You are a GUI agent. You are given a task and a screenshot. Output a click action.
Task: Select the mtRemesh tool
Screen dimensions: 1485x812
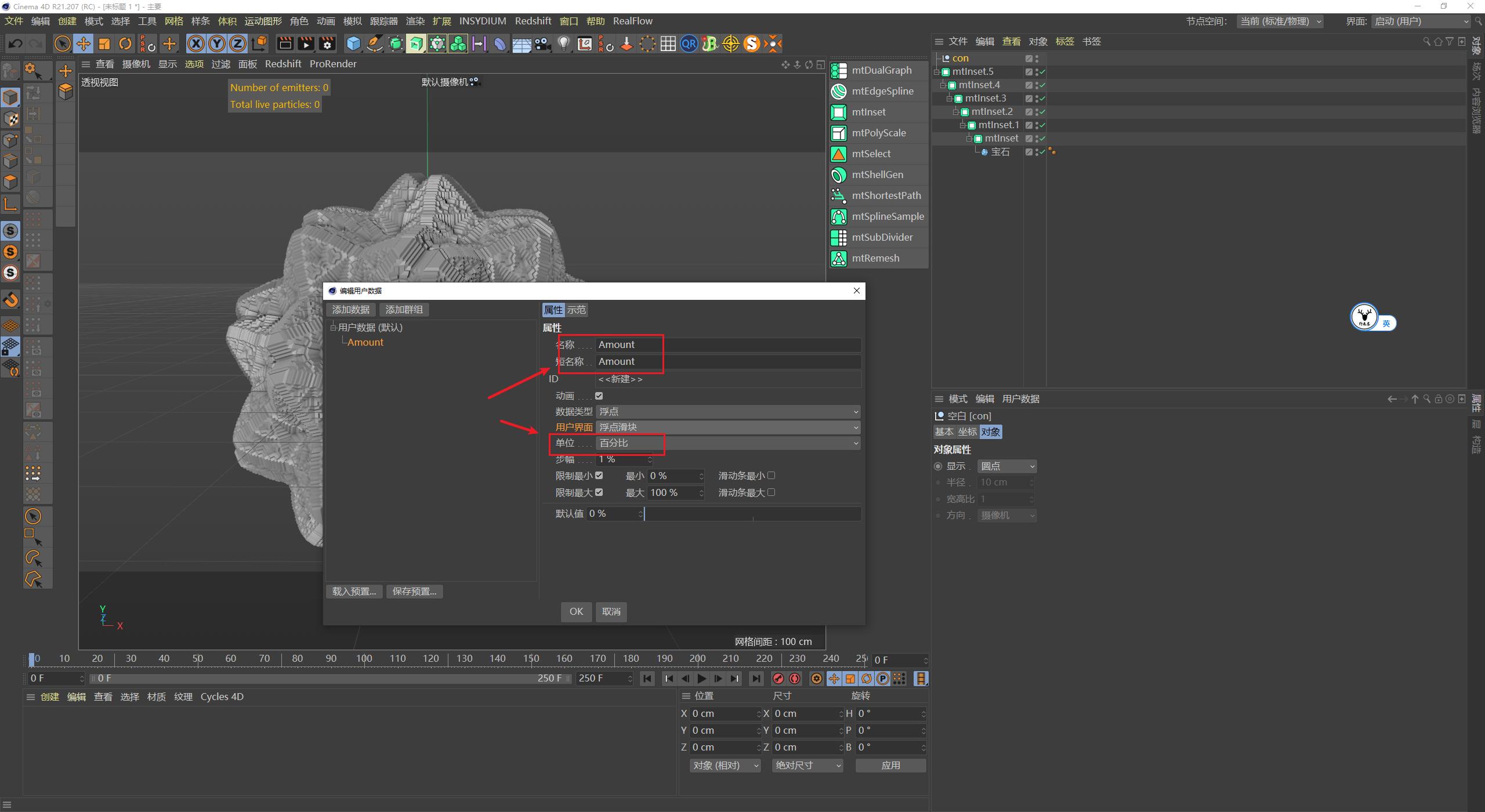coord(876,258)
